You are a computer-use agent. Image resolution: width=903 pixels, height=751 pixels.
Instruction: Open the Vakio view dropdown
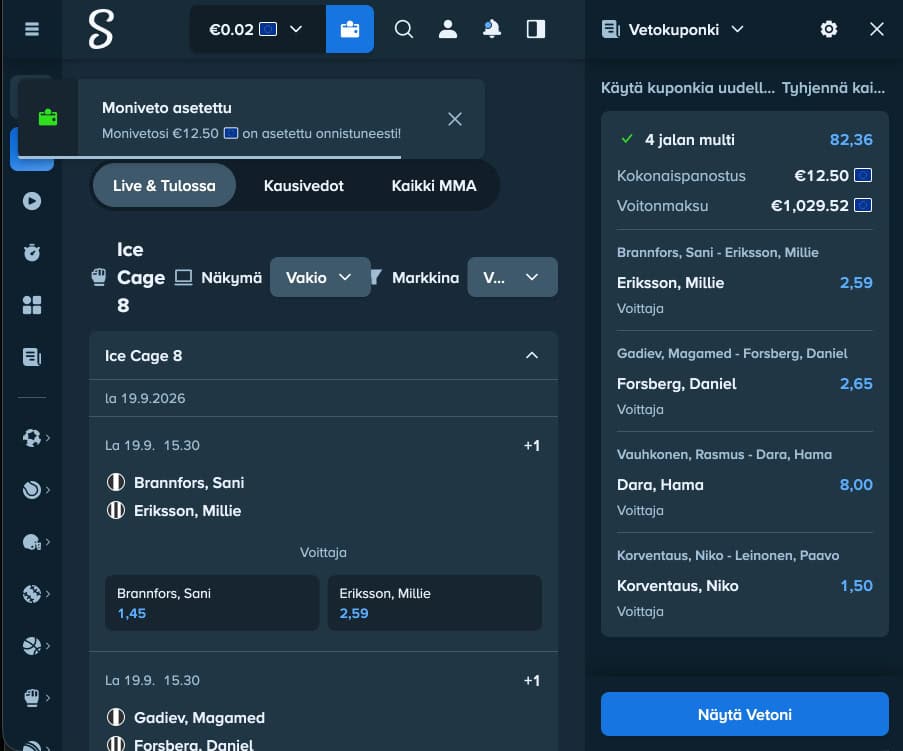tap(320, 277)
